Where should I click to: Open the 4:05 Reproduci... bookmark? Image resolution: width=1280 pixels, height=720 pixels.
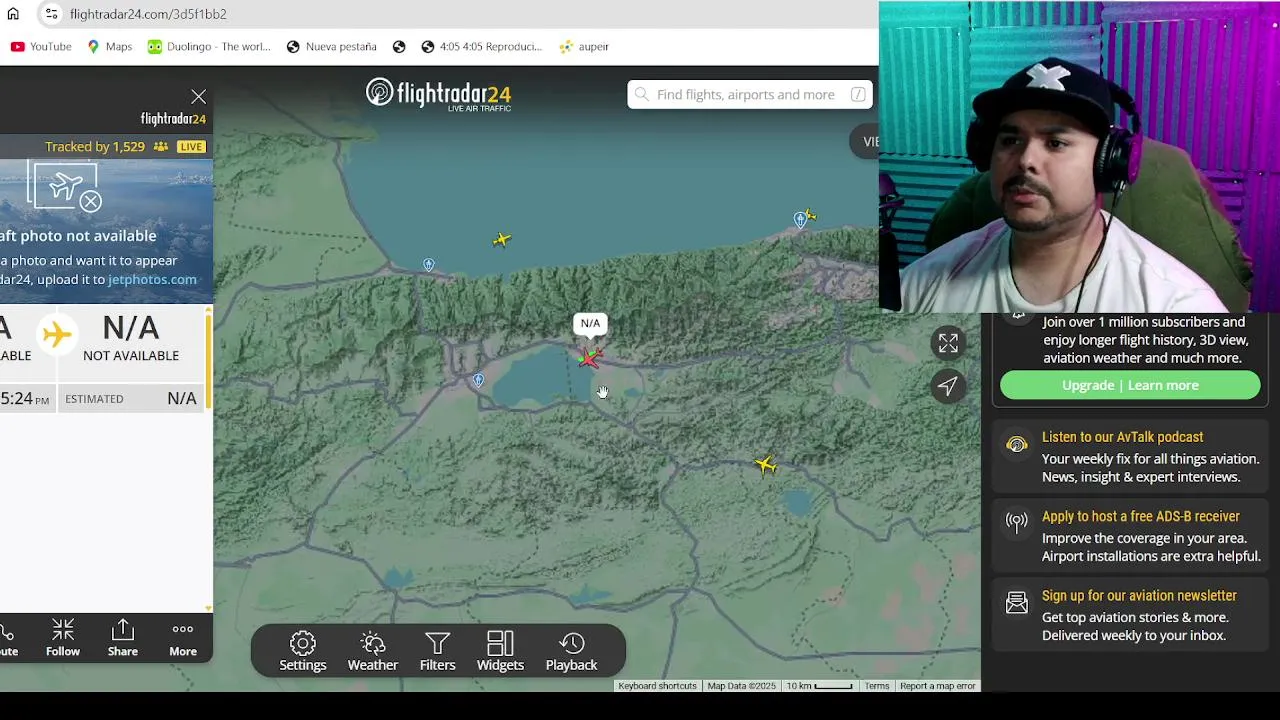pos(481,46)
